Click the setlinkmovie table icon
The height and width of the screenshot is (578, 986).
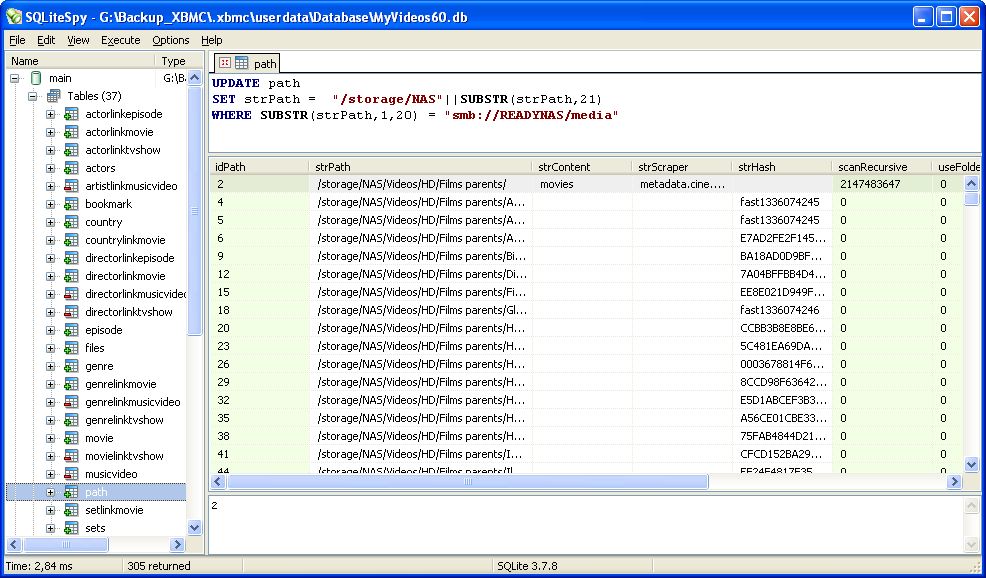(71, 510)
